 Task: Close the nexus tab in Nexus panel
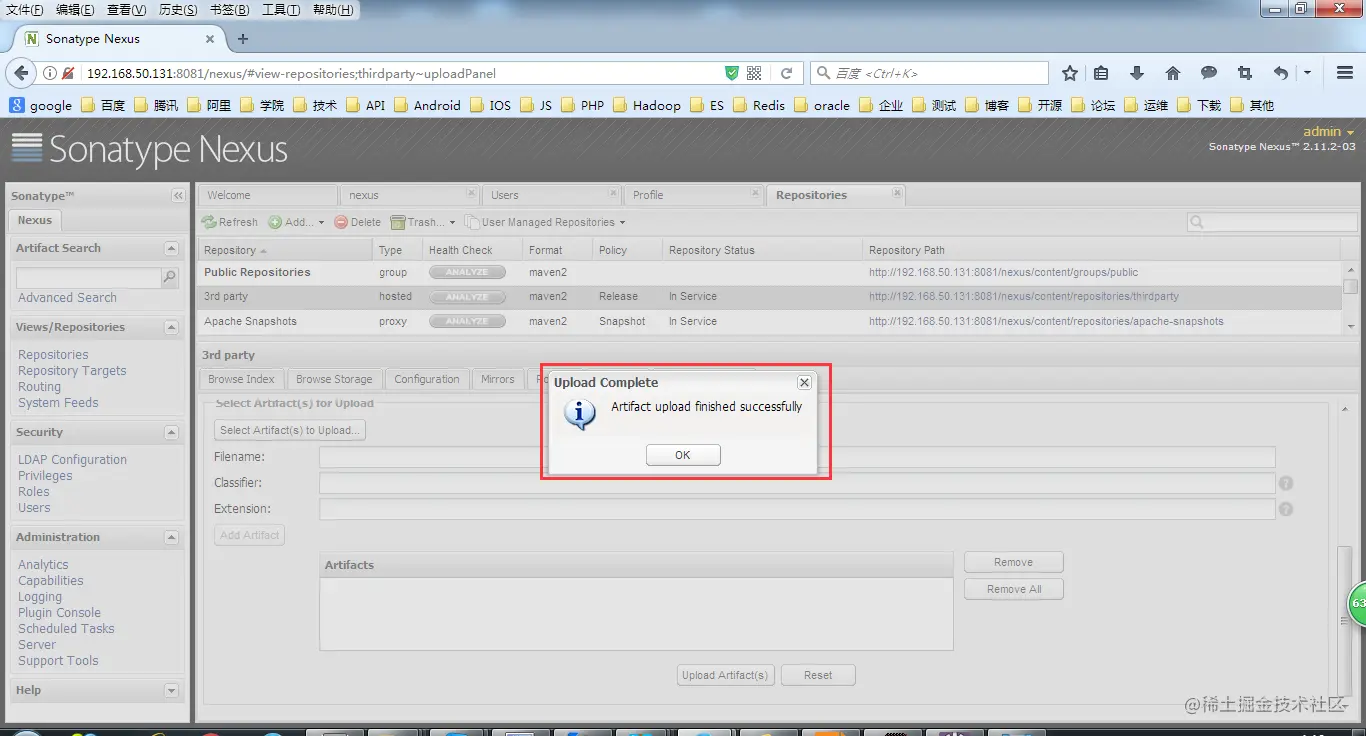pyautogui.click(x=471, y=193)
